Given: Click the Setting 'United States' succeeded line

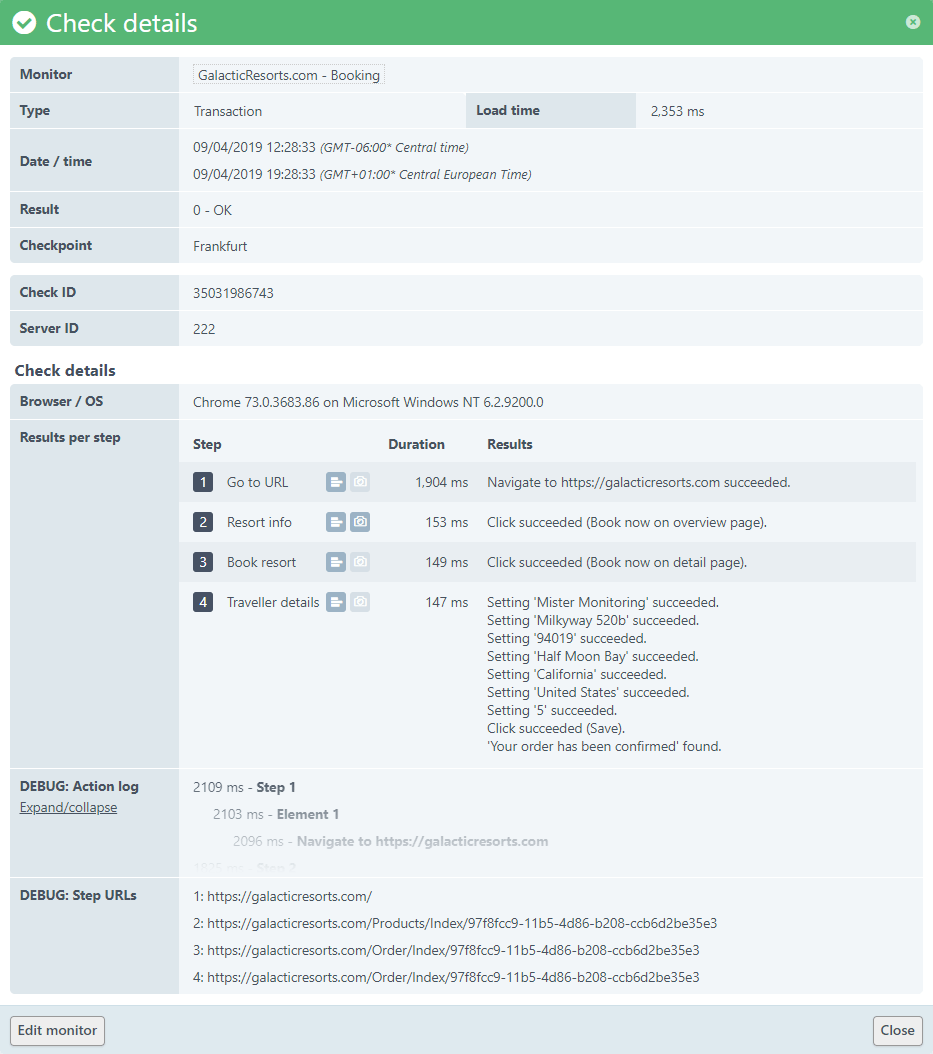Looking at the screenshot, I should coord(588,692).
